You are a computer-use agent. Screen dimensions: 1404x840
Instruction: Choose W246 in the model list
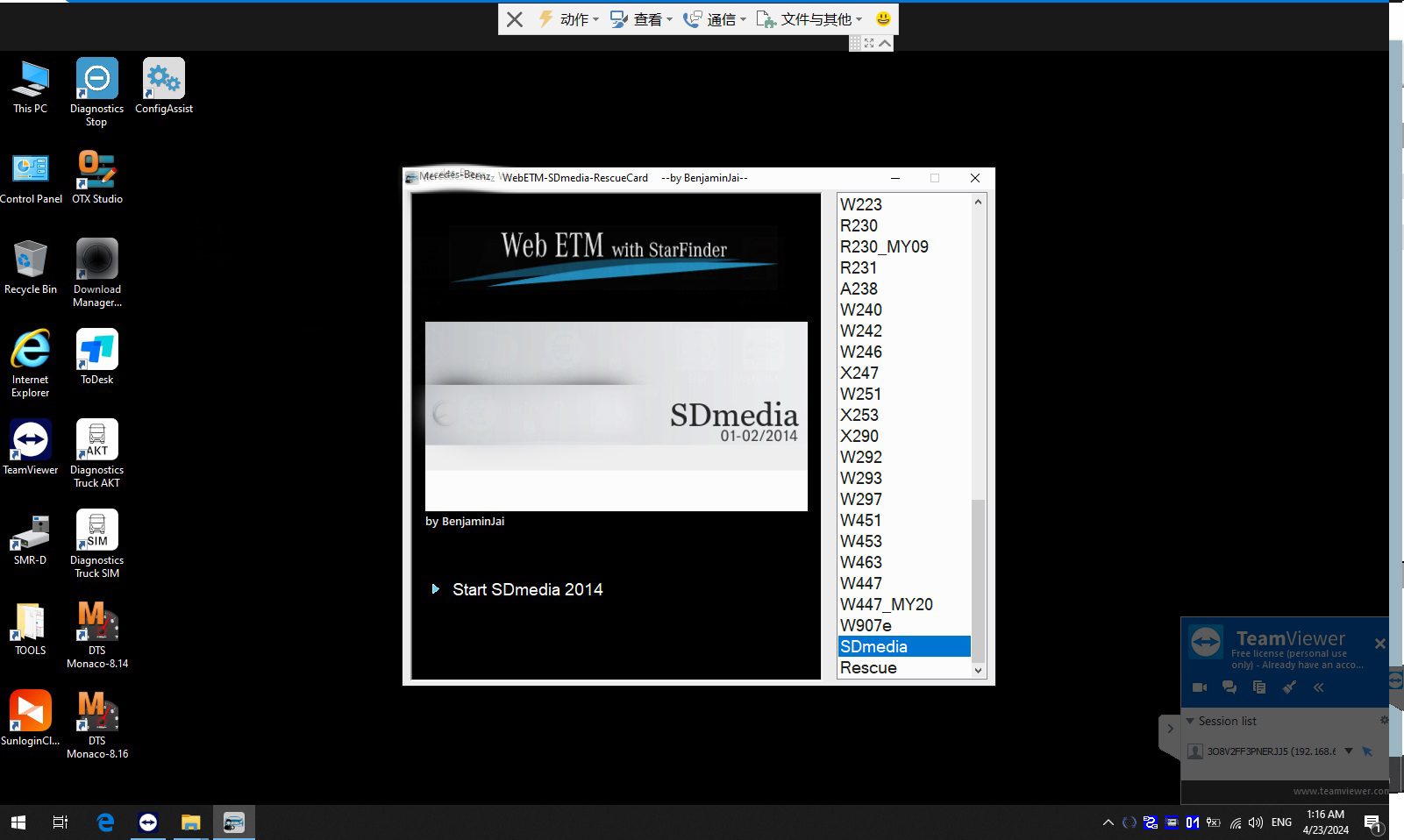pos(904,352)
